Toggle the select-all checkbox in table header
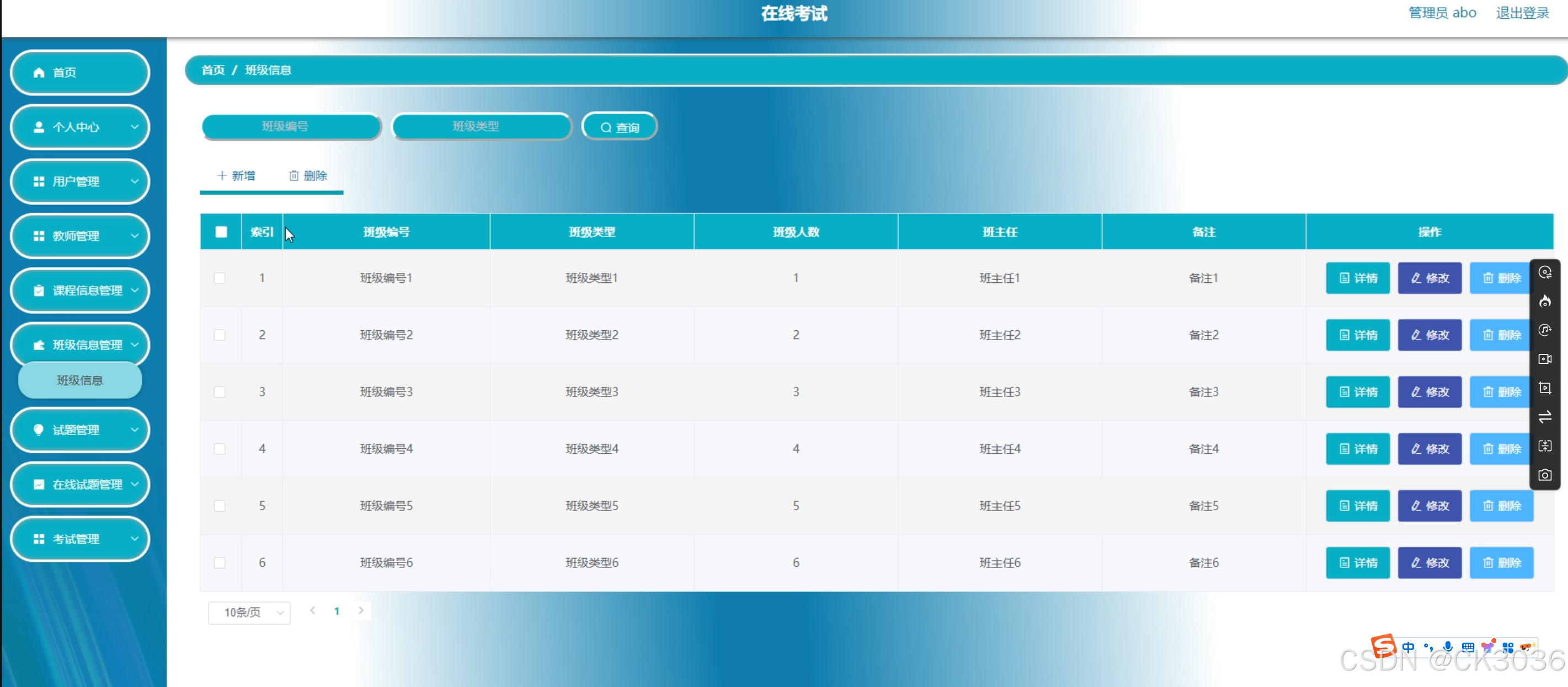Screen dimensions: 1568x687 (x=221, y=232)
